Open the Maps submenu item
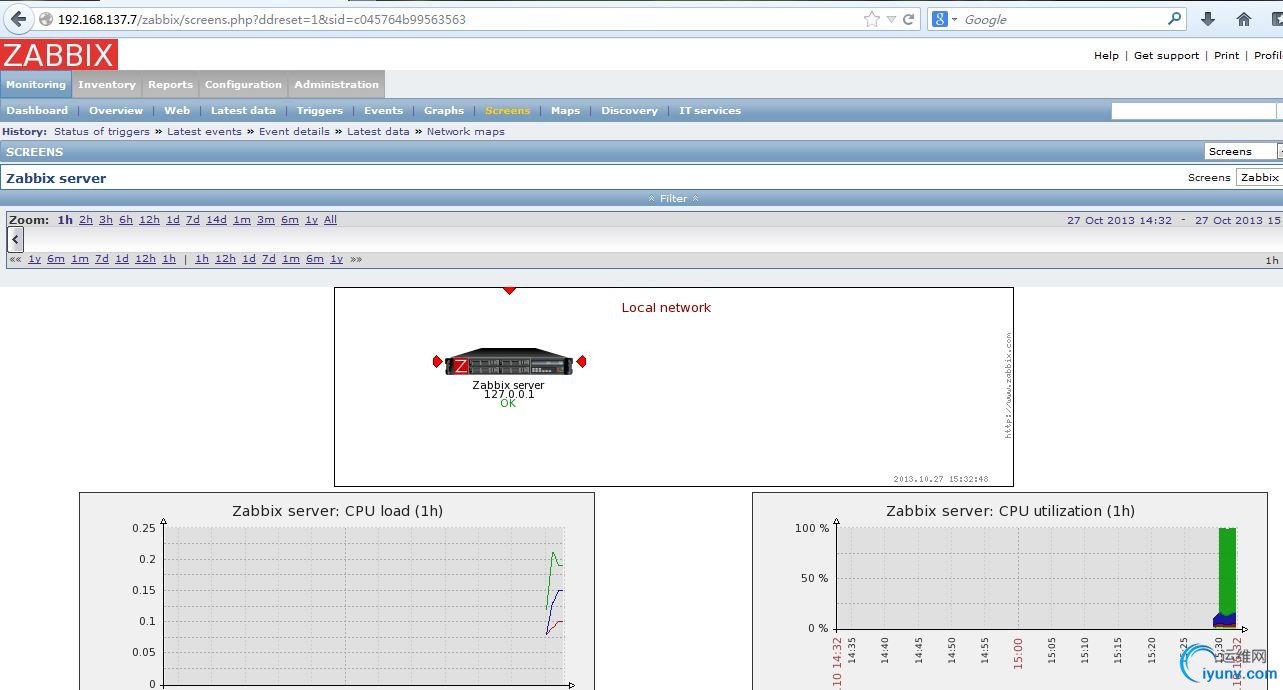The image size is (1283, 690). pyautogui.click(x=565, y=111)
